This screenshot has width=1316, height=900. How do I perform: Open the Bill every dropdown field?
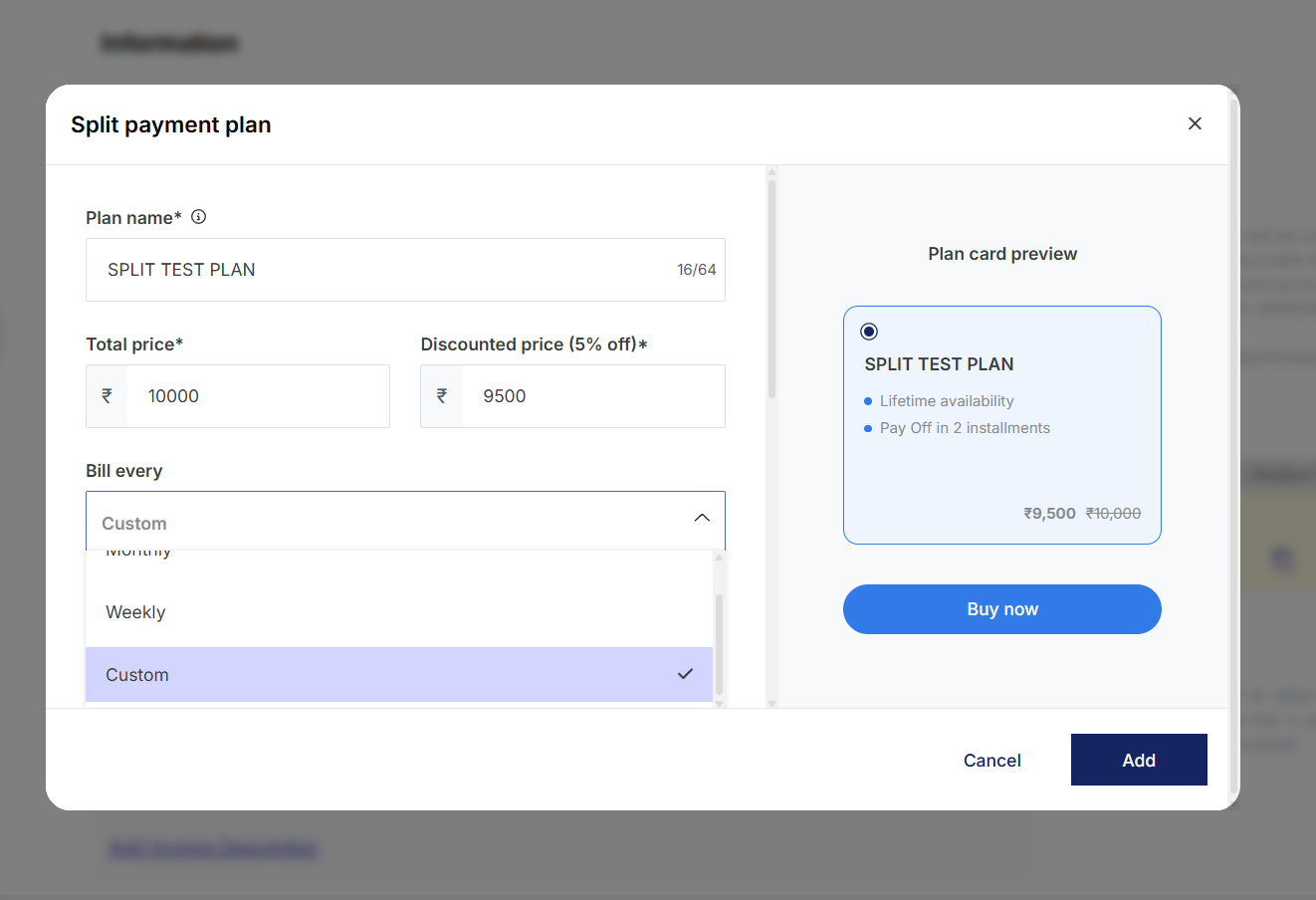click(388, 522)
